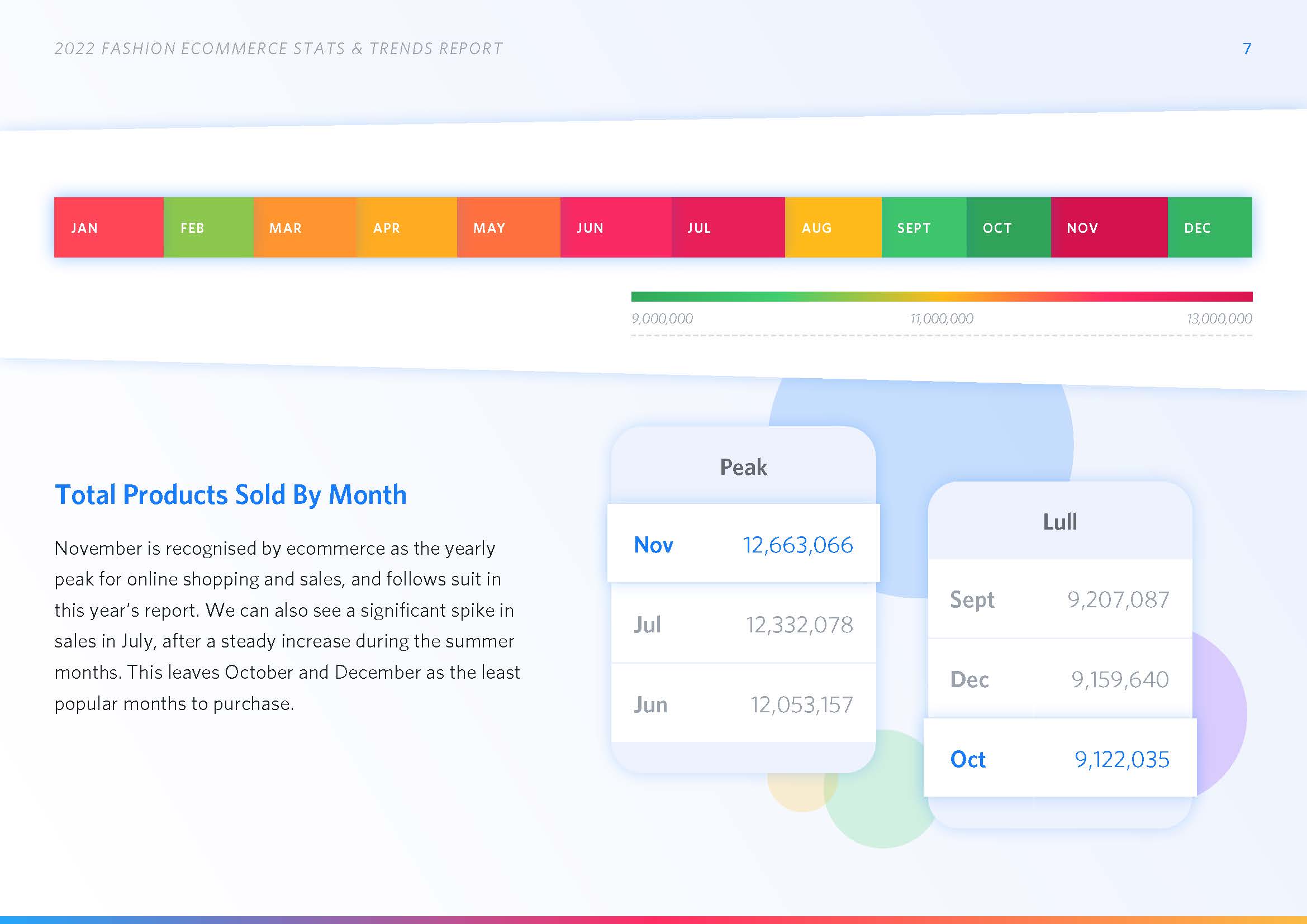Click the Oct 9,122,035 highlighted row
The height and width of the screenshot is (924, 1307).
[x=1059, y=759]
